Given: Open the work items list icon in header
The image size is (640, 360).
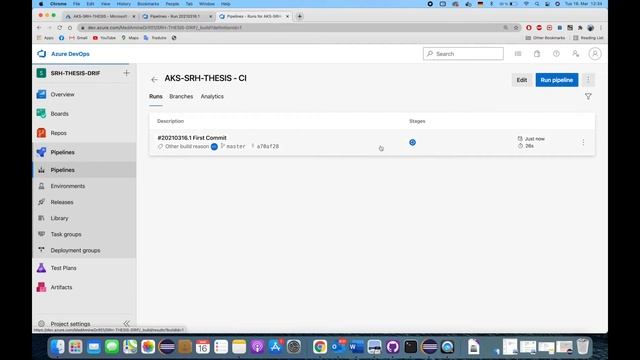Looking at the screenshot, I should 518,54.
